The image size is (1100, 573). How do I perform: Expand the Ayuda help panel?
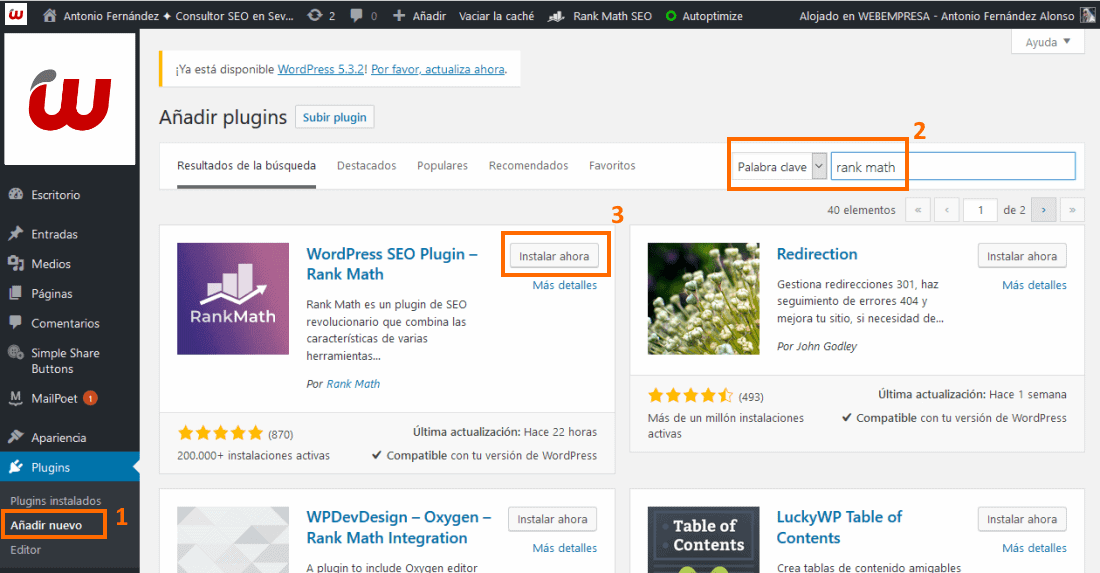pyautogui.click(x=1047, y=42)
